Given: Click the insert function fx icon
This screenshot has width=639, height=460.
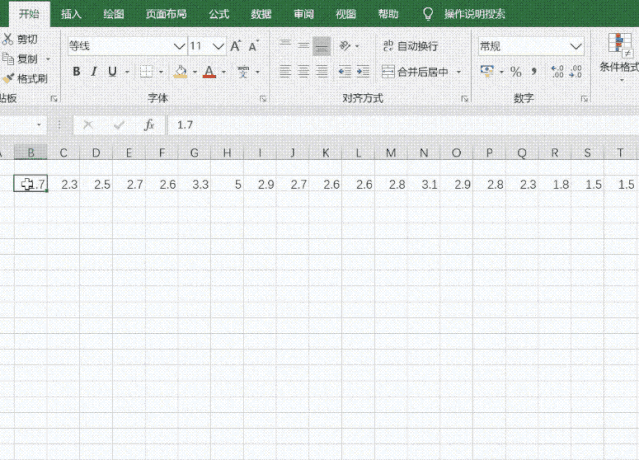Looking at the screenshot, I should click(149, 125).
